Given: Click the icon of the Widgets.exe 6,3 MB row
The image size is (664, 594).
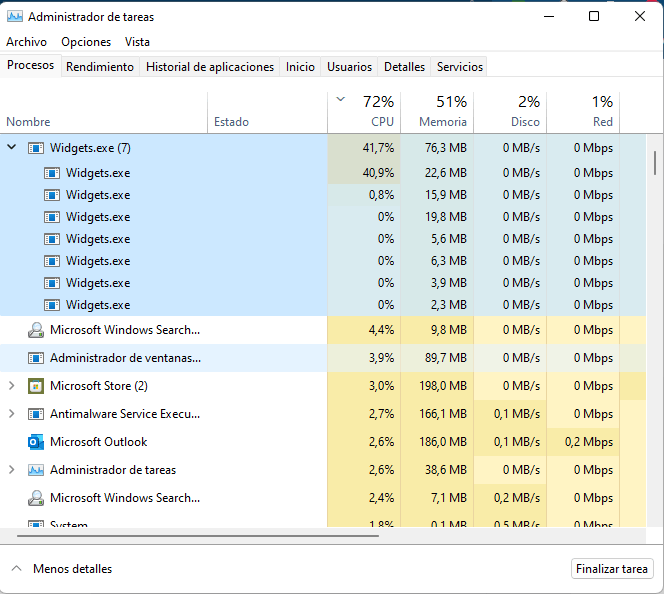Looking at the screenshot, I should pyautogui.click(x=52, y=261).
